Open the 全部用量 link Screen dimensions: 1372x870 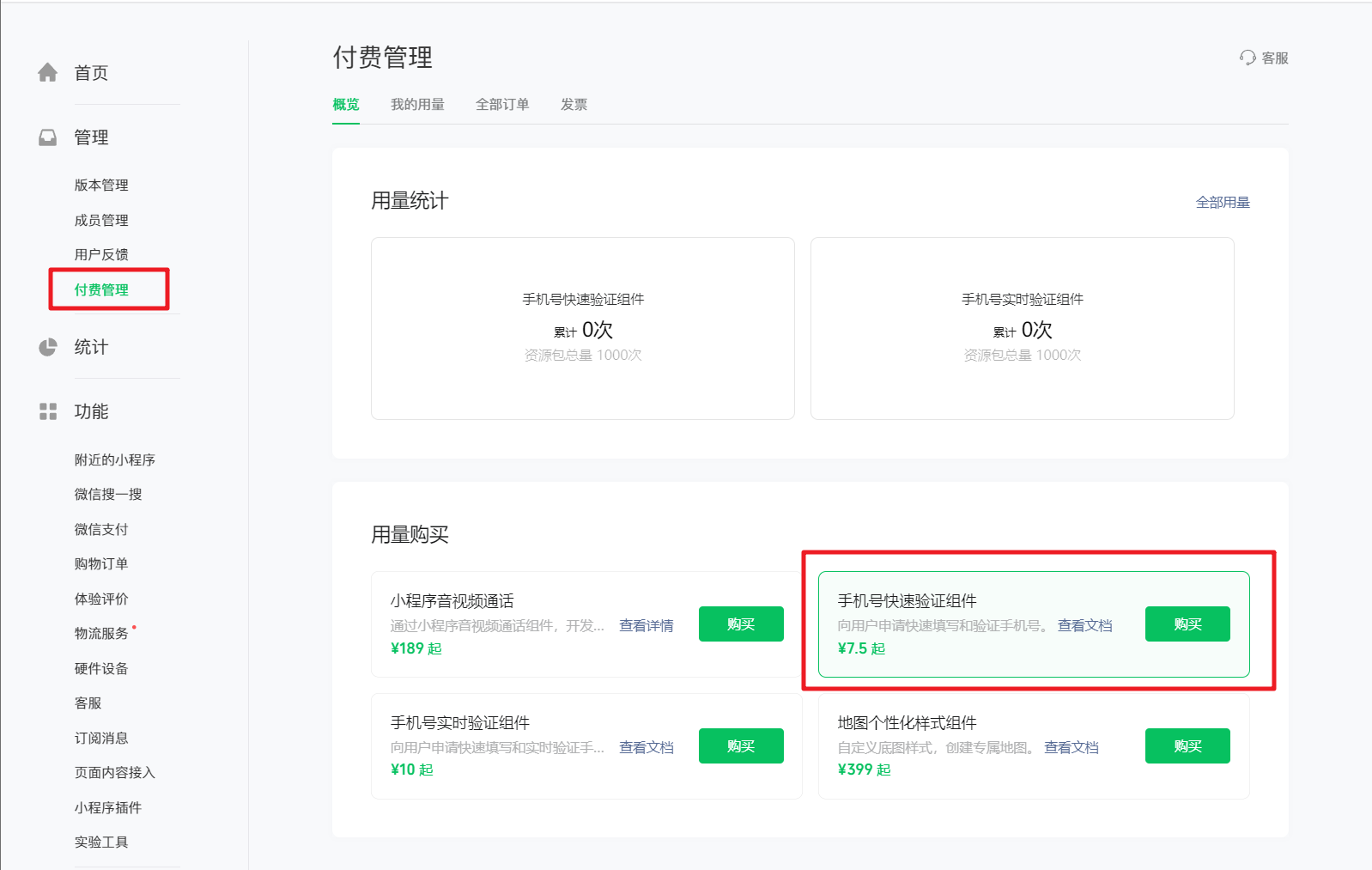[x=1223, y=203]
